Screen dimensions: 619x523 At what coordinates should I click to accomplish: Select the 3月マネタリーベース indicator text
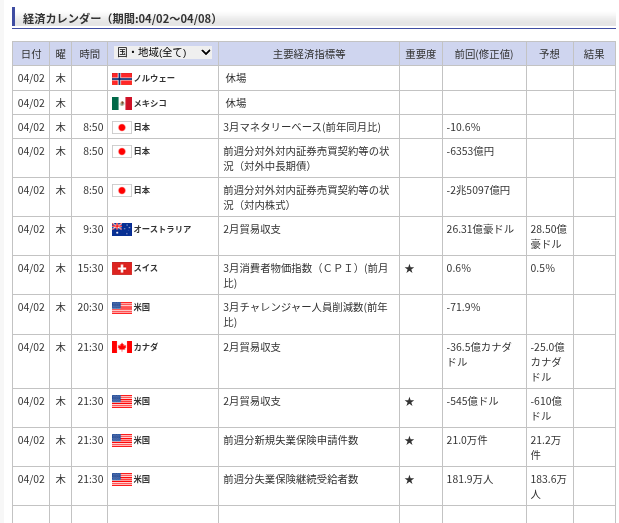[x=301, y=127]
